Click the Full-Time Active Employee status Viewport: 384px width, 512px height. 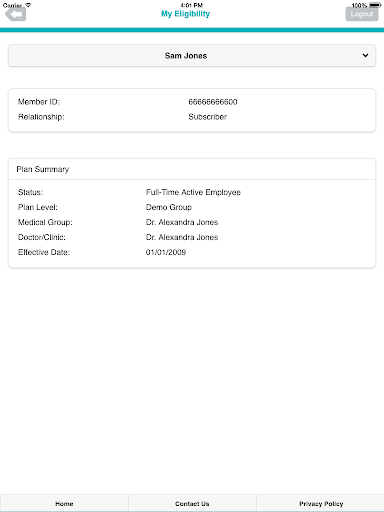click(193, 192)
